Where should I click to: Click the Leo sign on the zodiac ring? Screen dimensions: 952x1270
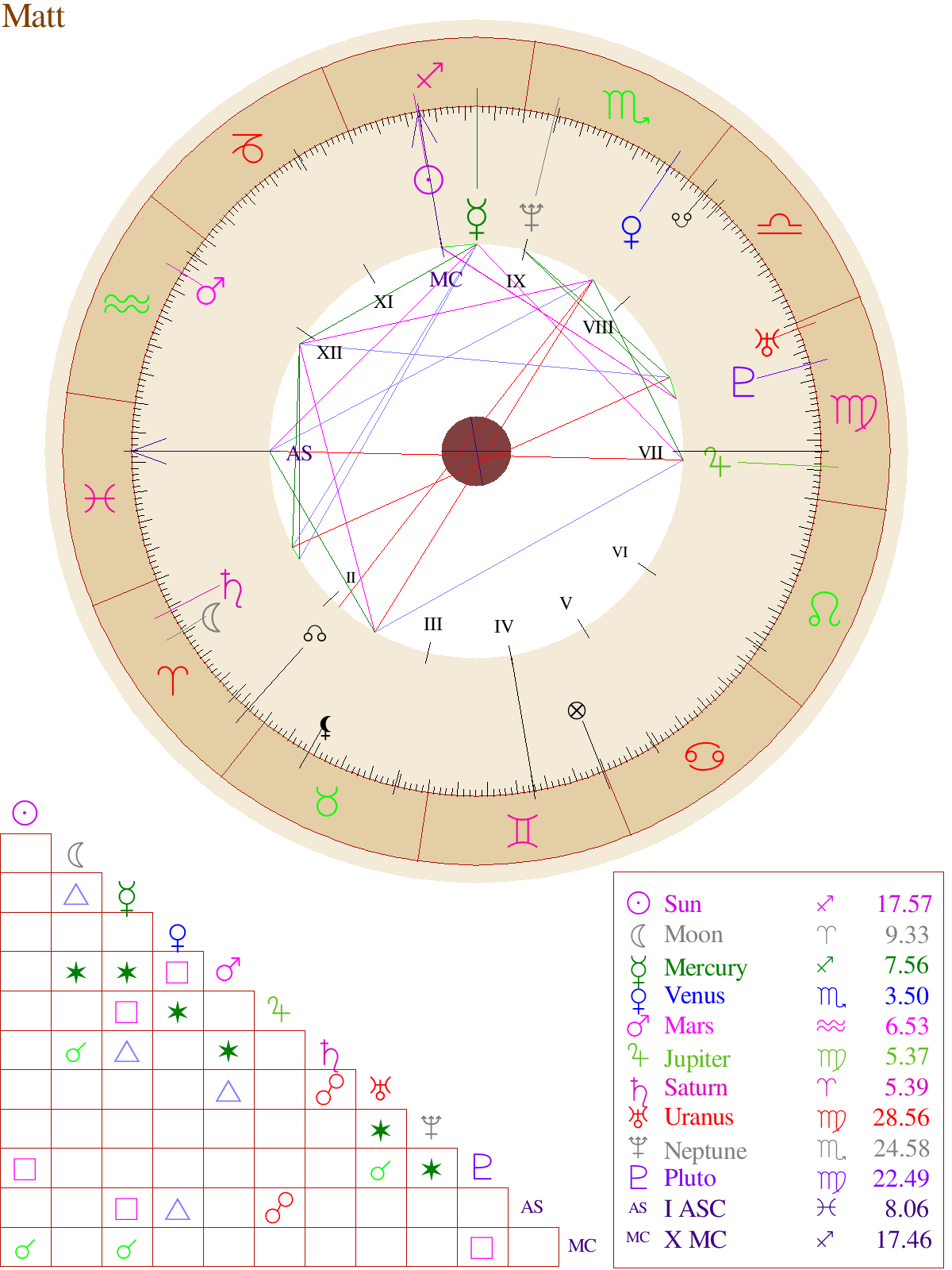pos(825,609)
